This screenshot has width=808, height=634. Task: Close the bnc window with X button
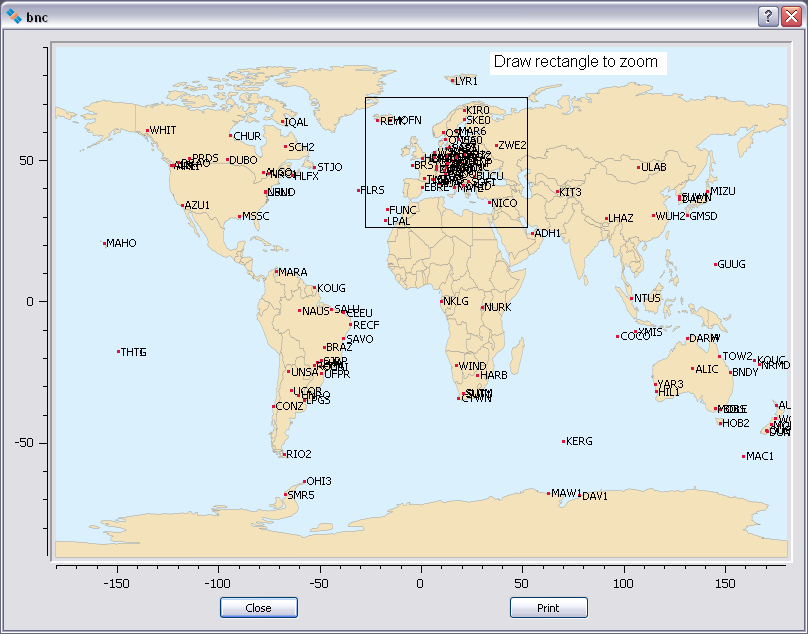(x=791, y=16)
